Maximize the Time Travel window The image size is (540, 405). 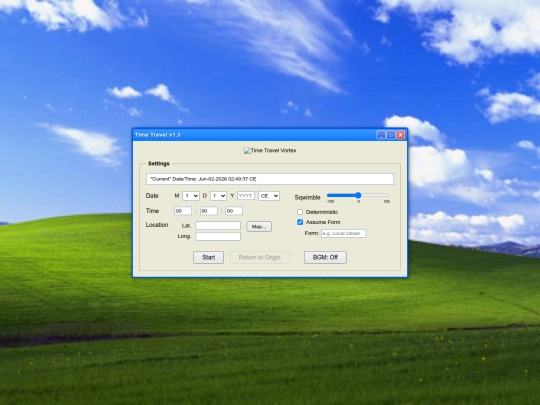tap(391, 135)
